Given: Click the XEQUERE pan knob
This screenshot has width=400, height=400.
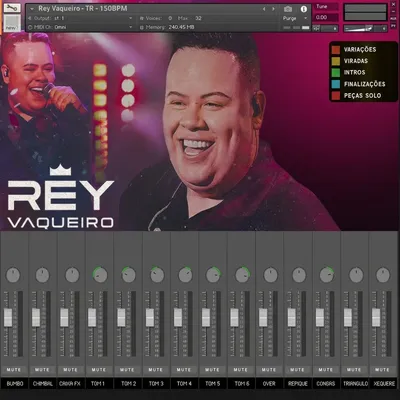Looking at the screenshot, I should point(383,275).
